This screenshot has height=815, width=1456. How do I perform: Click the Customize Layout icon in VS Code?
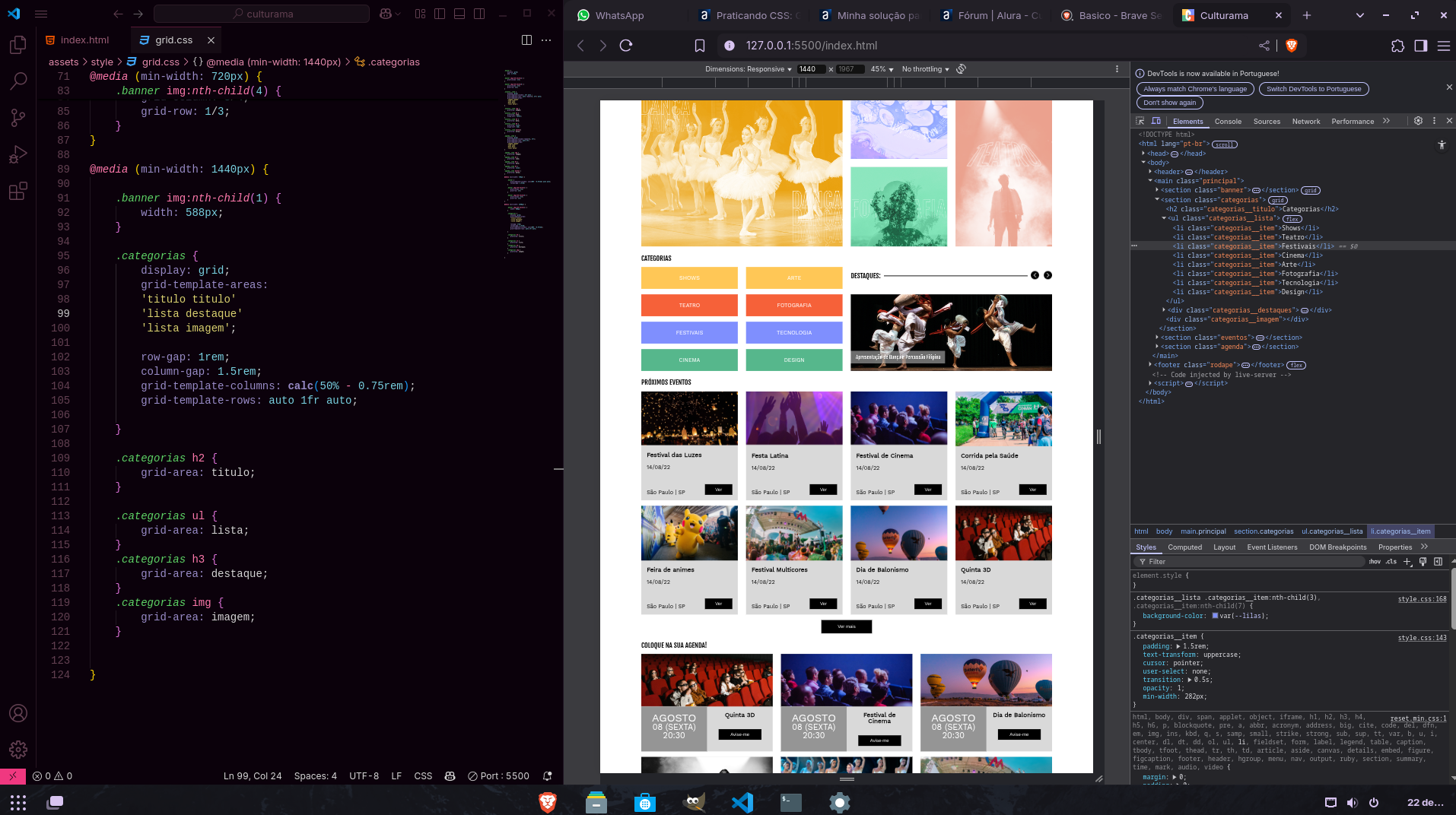tap(421, 14)
